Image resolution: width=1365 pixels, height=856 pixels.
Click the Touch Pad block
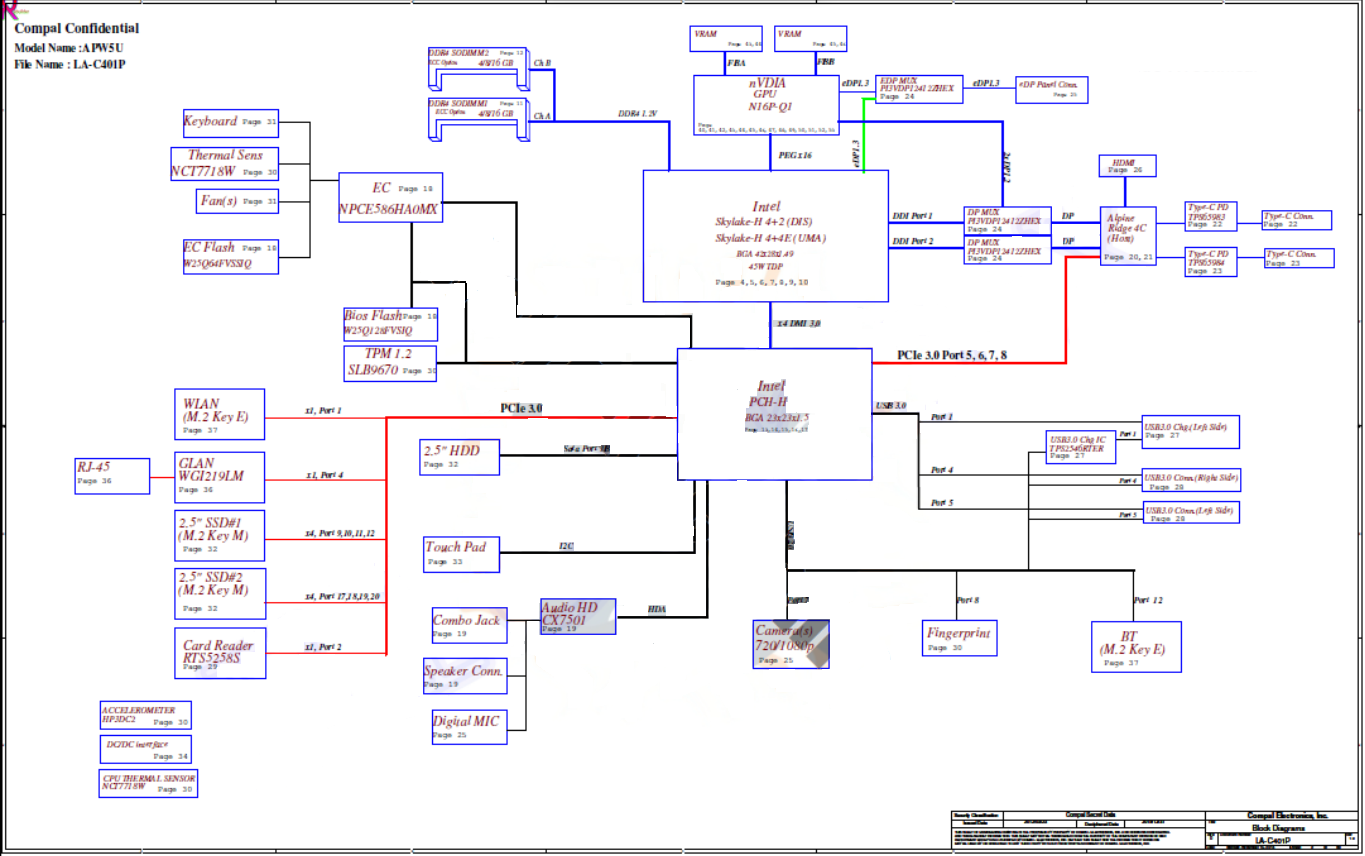tap(462, 554)
